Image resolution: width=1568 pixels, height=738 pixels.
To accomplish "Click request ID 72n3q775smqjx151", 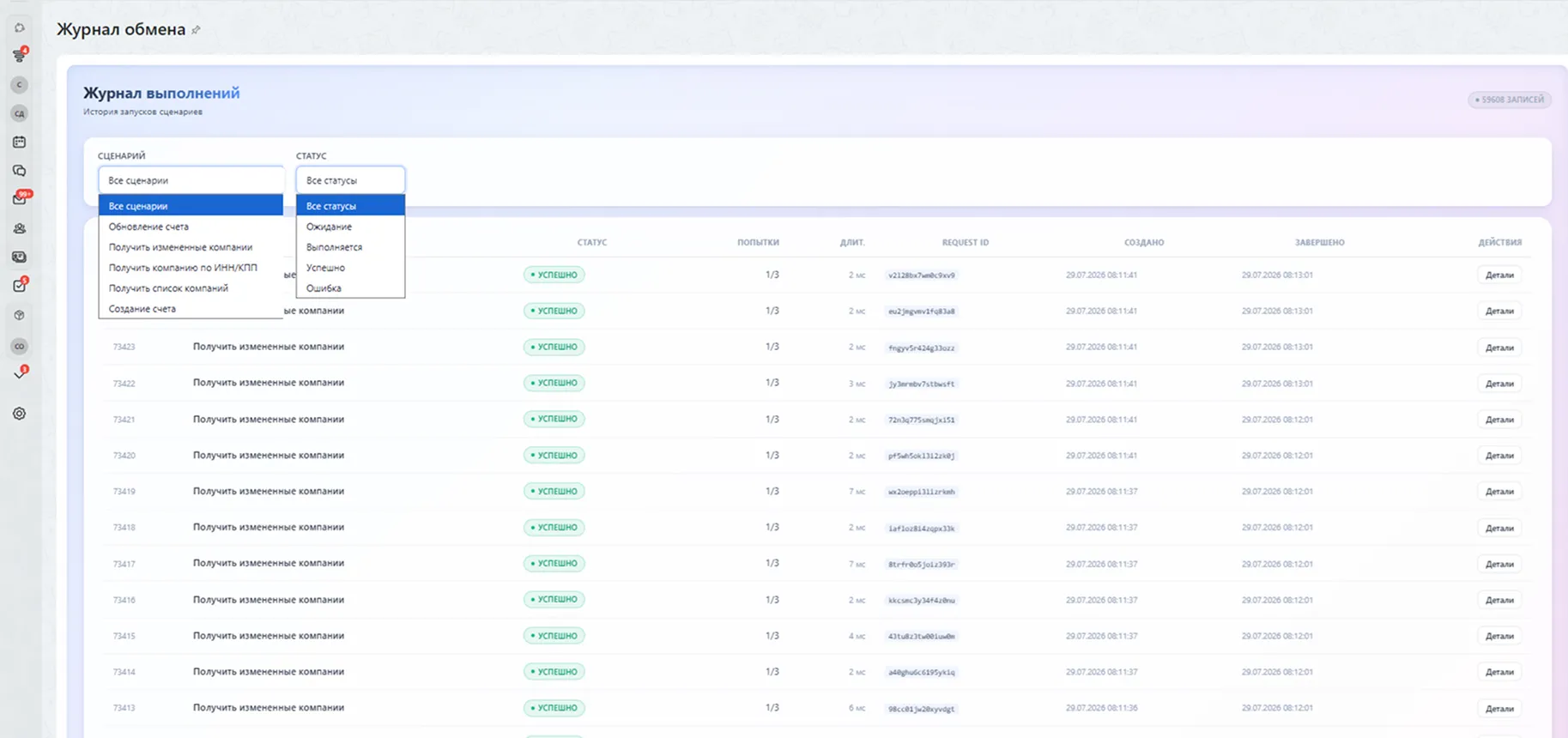I will pos(922,420).
